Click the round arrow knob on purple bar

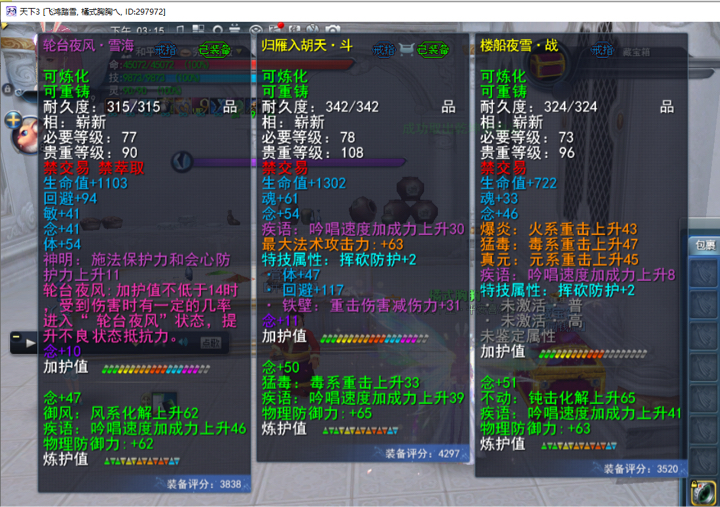click(182, 162)
